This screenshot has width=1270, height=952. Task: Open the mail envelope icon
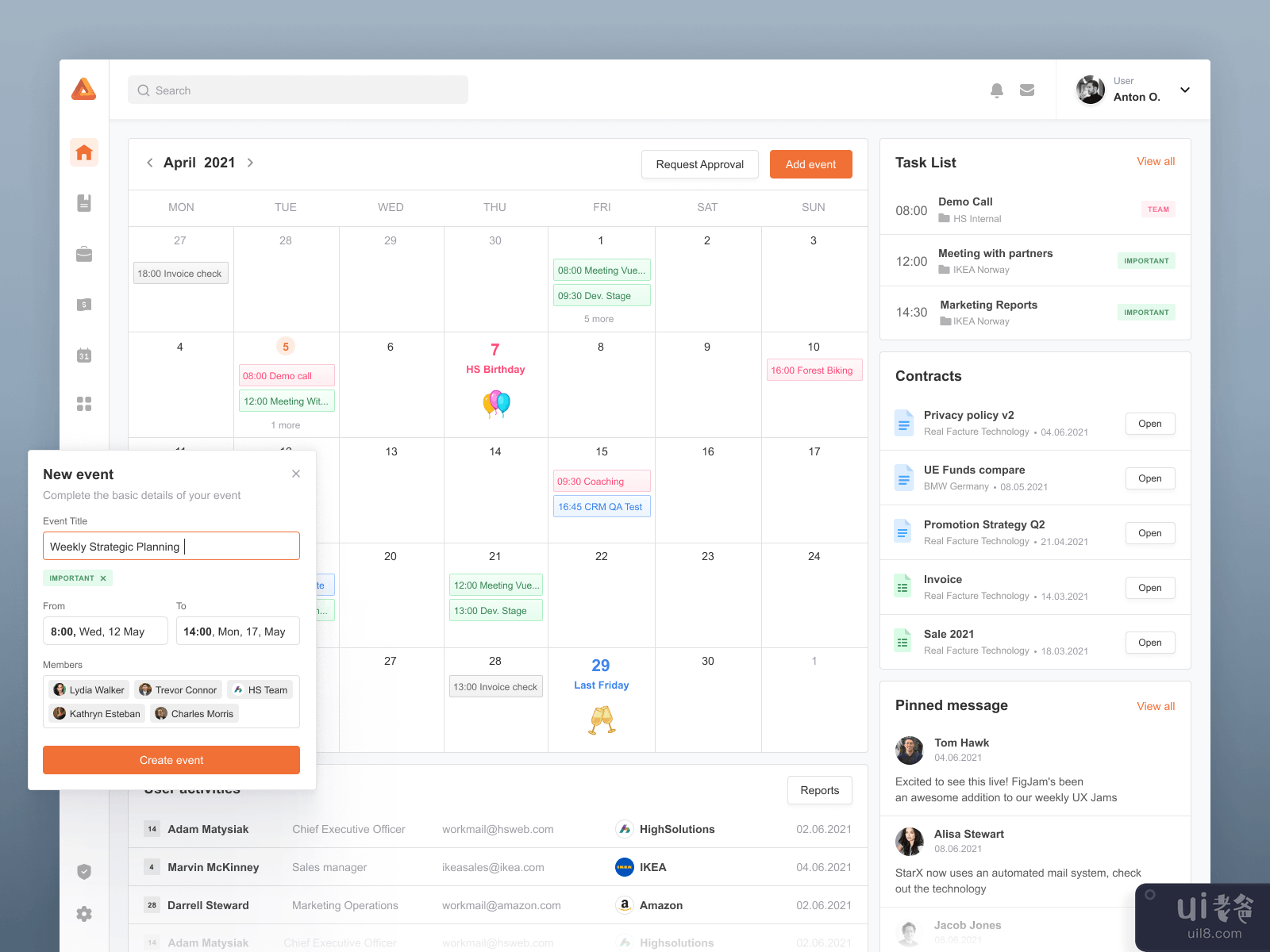coord(1027,90)
